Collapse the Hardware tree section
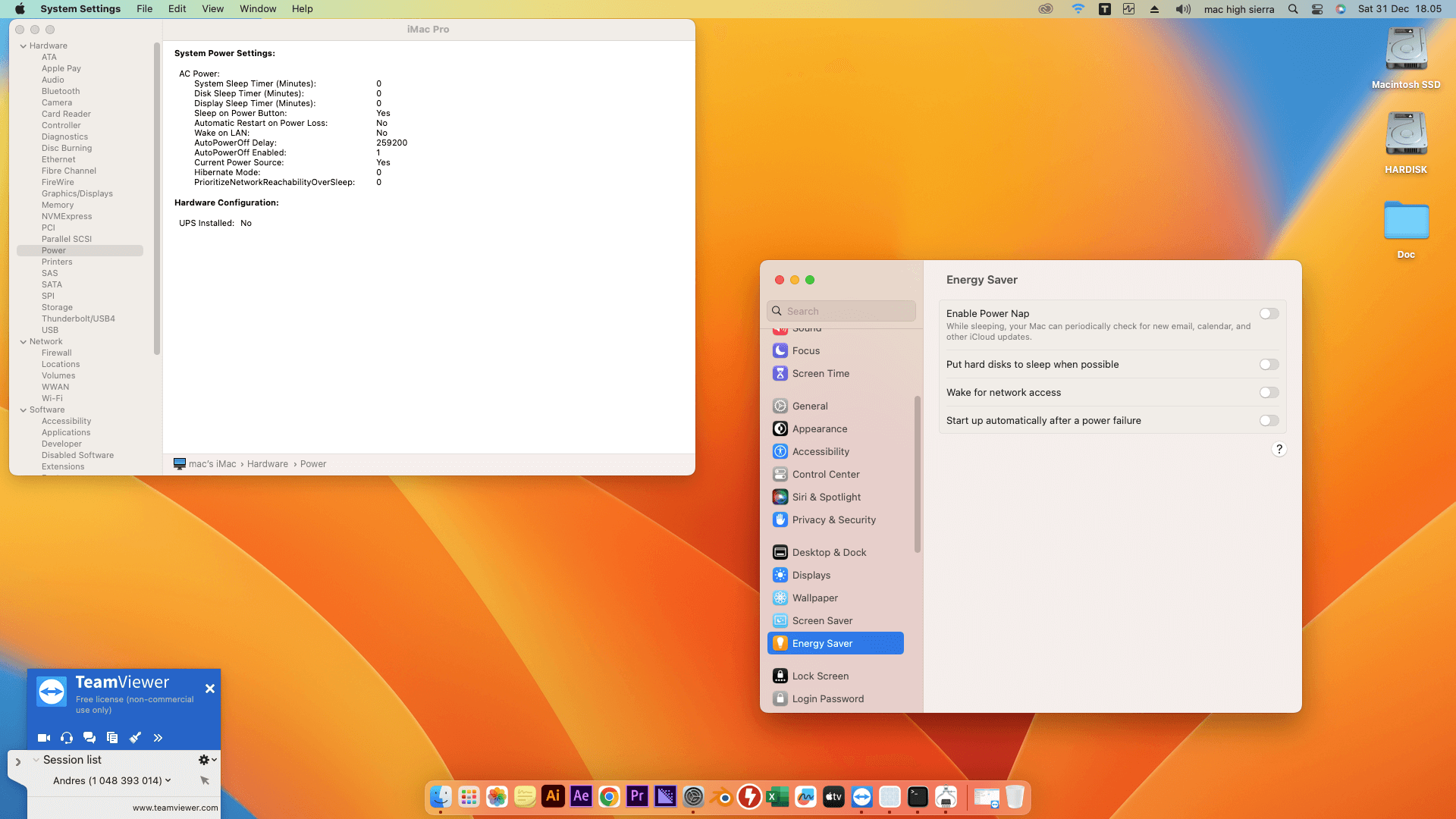Viewport: 1456px width, 819px height. pyautogui.click(x=24, y=45)
